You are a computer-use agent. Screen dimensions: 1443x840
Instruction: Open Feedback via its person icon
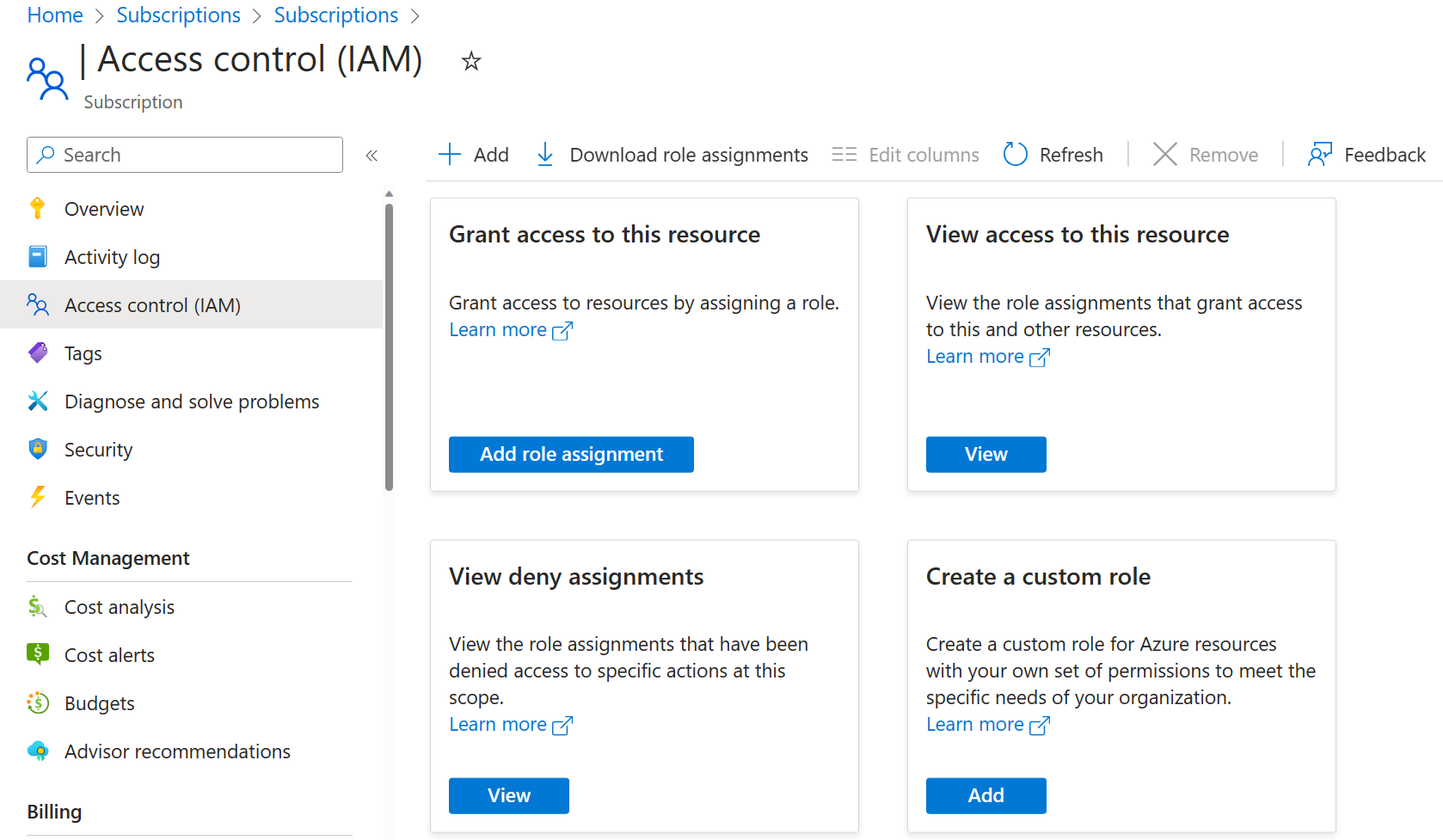pos(1319,155)
